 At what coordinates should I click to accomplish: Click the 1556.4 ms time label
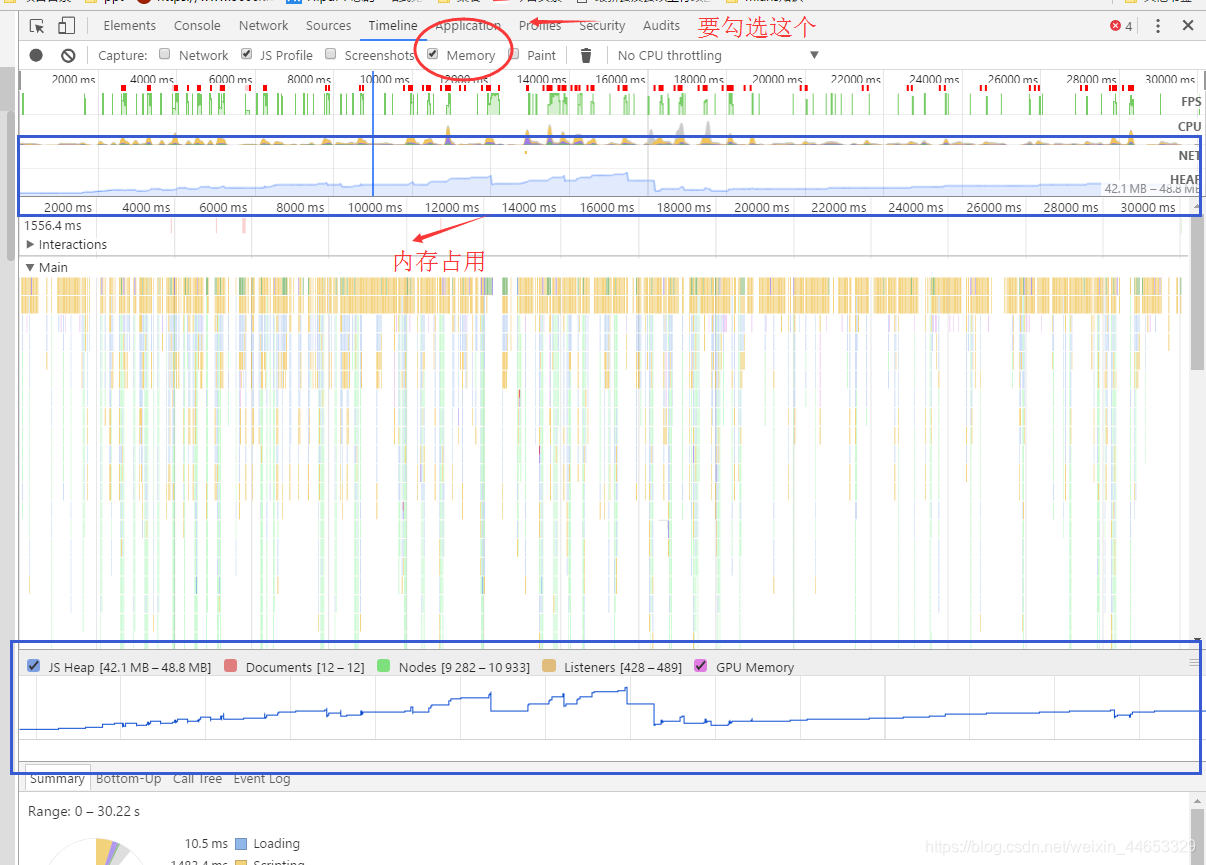53,226
